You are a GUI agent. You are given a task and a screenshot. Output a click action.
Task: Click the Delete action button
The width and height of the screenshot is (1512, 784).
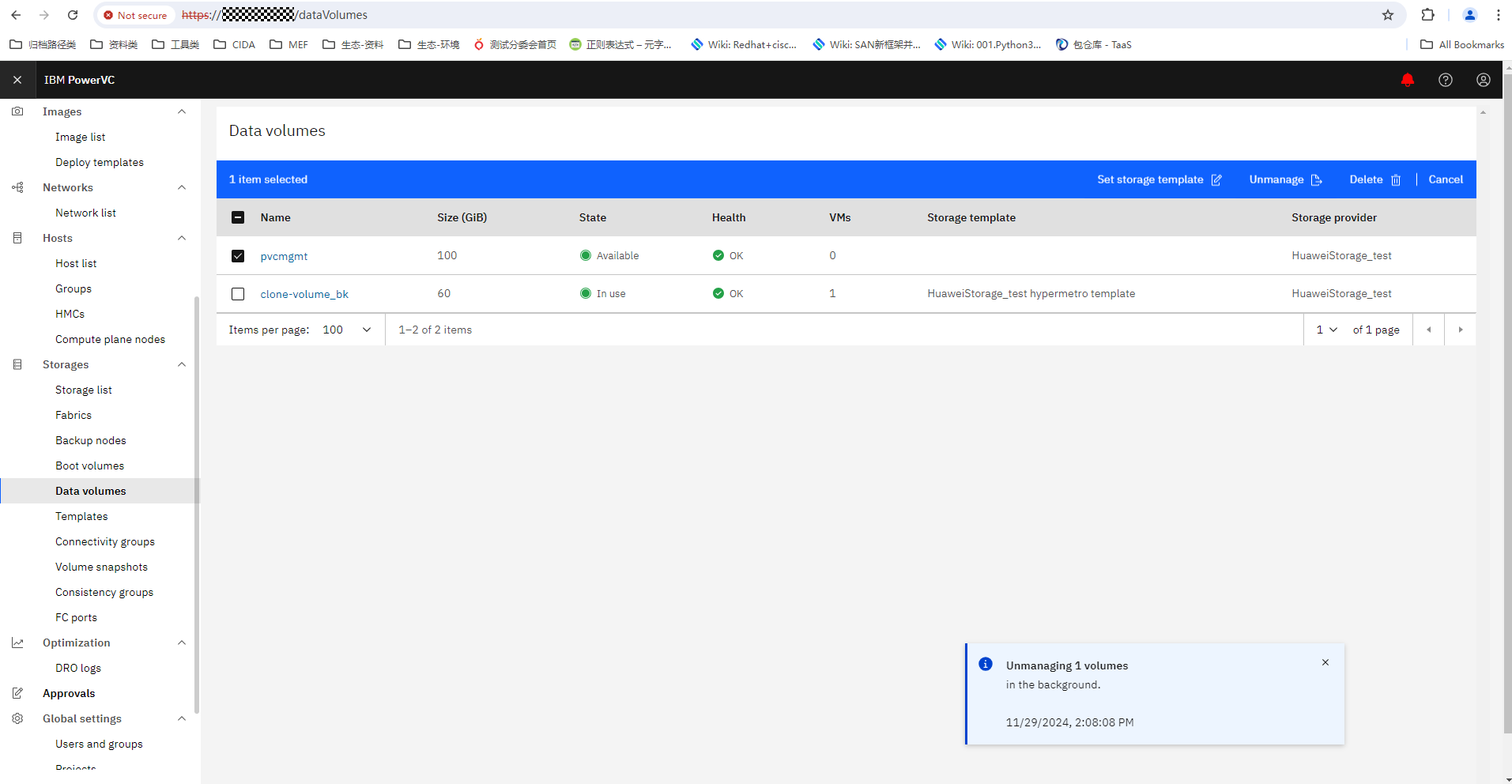[1374, 179]
